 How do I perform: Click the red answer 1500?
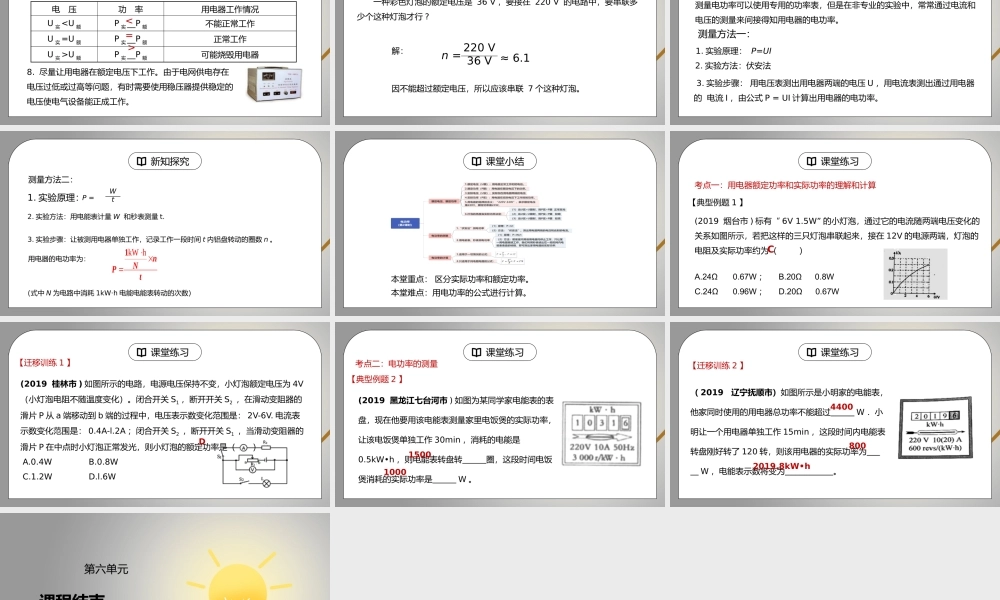pyautogui.click(x=420, y=455)
